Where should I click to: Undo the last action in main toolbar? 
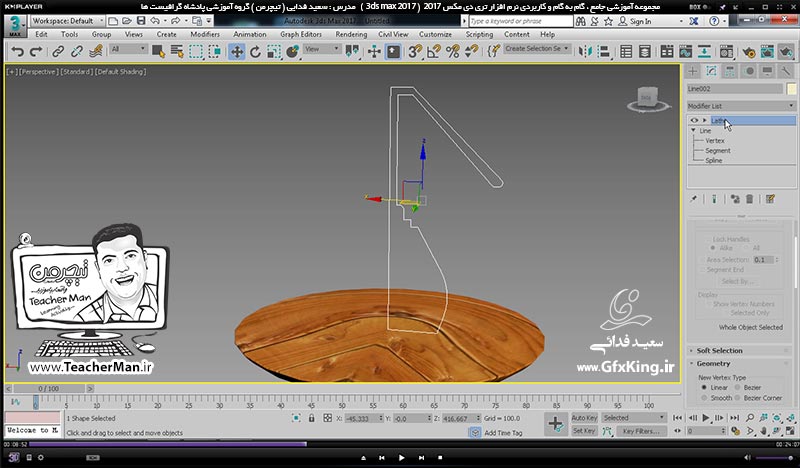[18, 52]
